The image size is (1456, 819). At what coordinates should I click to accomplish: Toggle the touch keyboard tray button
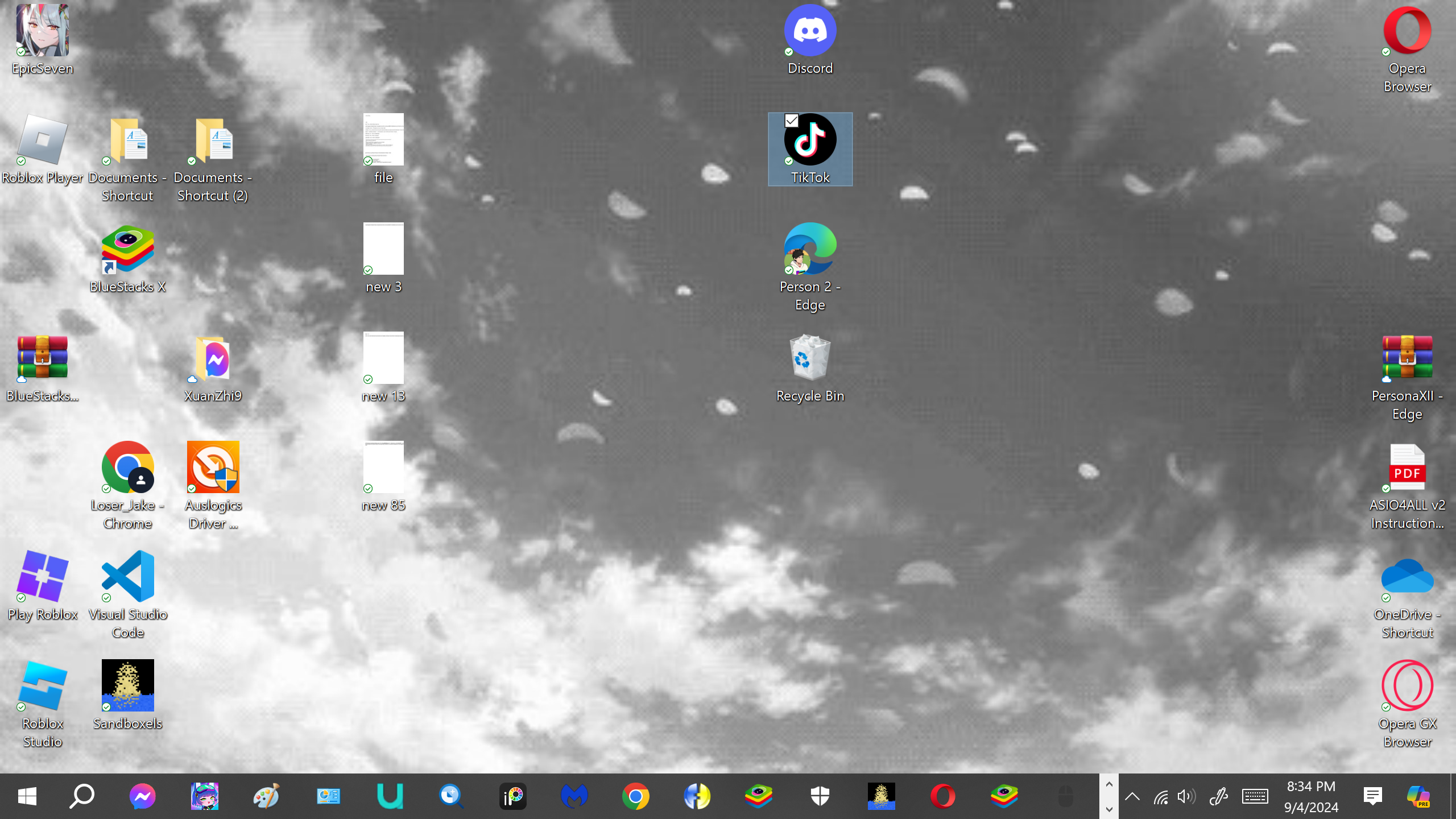click(1255, 796)
